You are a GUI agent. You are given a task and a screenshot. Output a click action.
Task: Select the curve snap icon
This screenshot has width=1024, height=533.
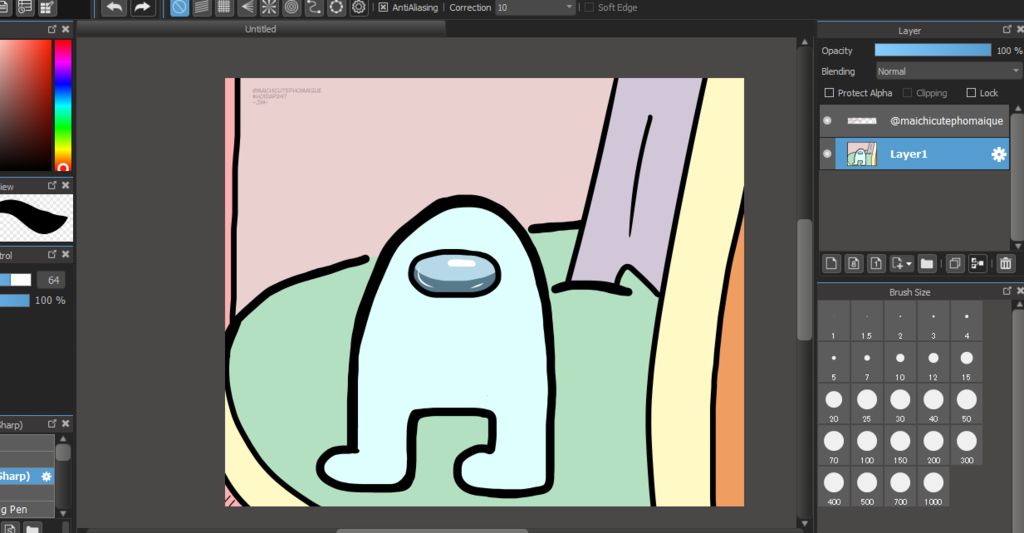314,8
